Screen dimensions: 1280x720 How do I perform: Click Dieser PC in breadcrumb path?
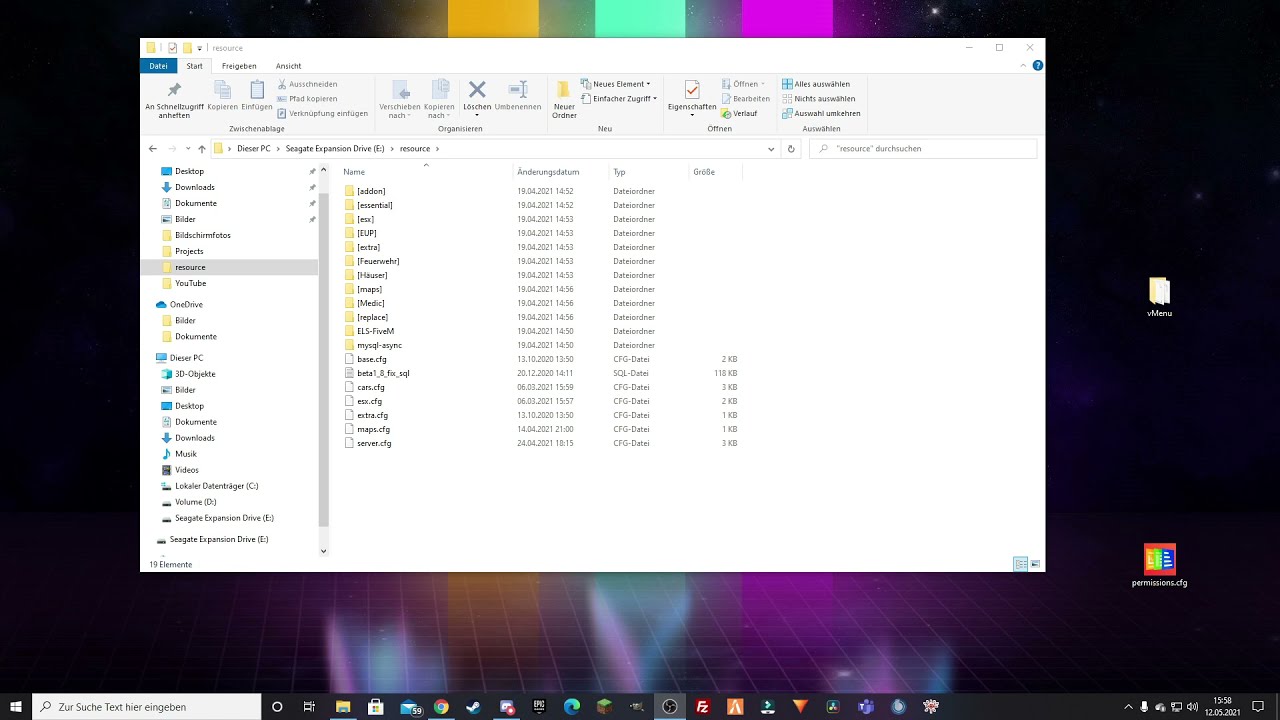pyautogui.click(x=254, y=149)
